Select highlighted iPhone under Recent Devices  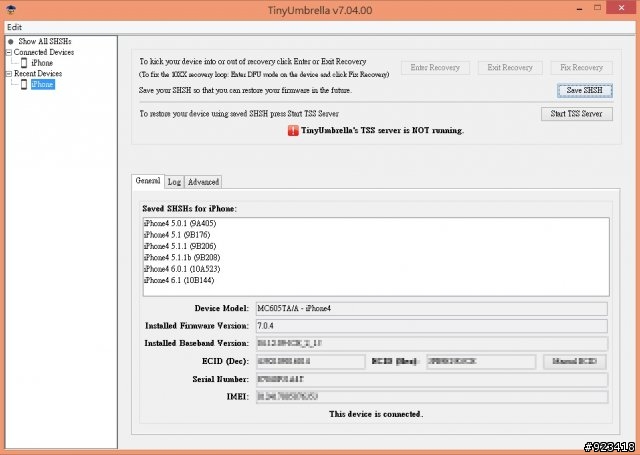[42, 84]
